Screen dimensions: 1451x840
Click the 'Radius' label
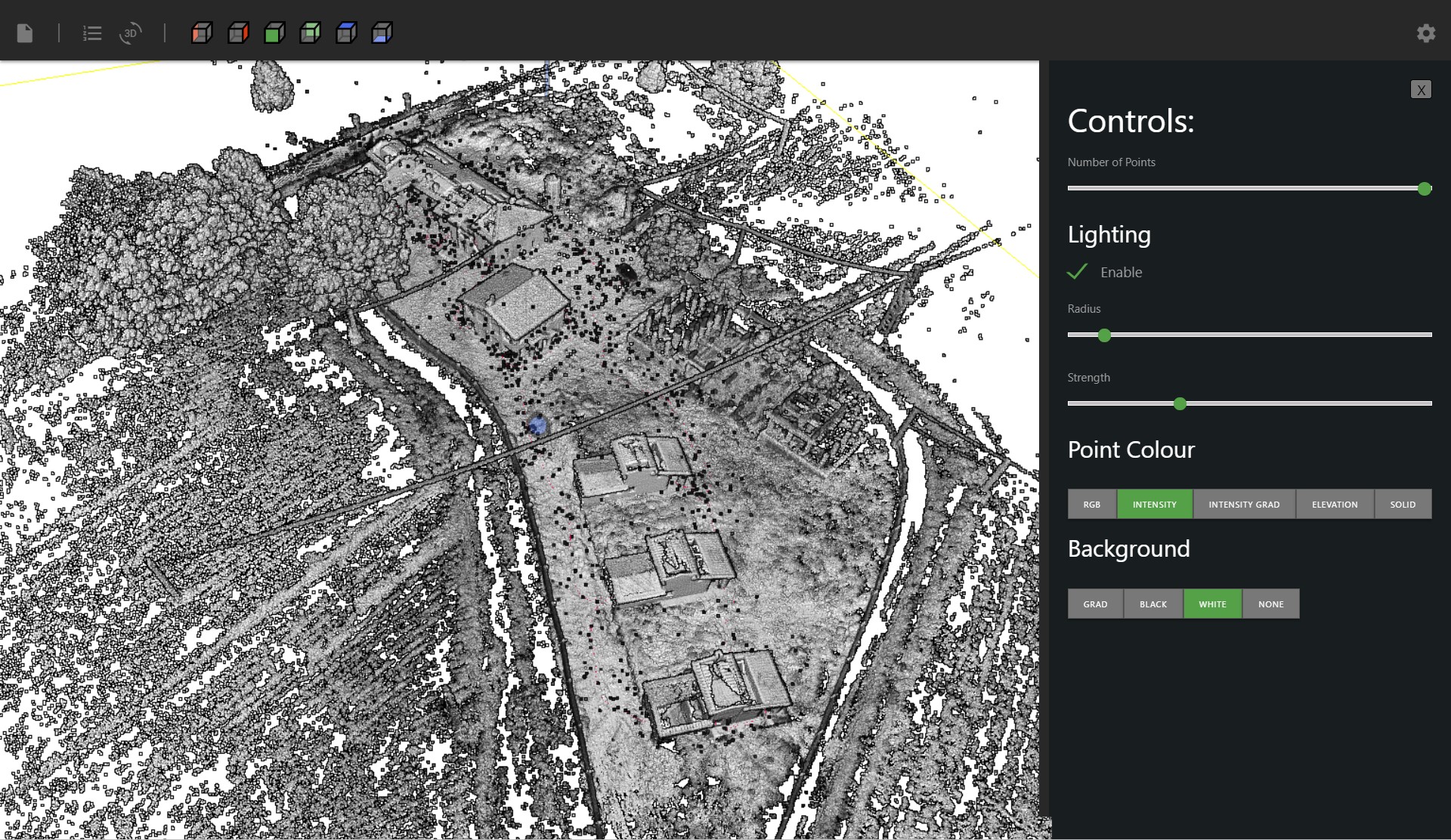pyautogui.click(x=1084, y=309)
